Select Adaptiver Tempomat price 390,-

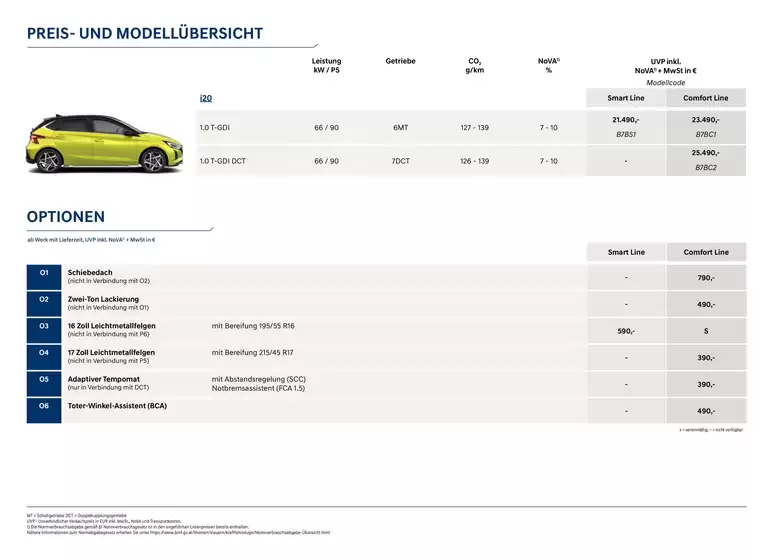click(705, 385)
